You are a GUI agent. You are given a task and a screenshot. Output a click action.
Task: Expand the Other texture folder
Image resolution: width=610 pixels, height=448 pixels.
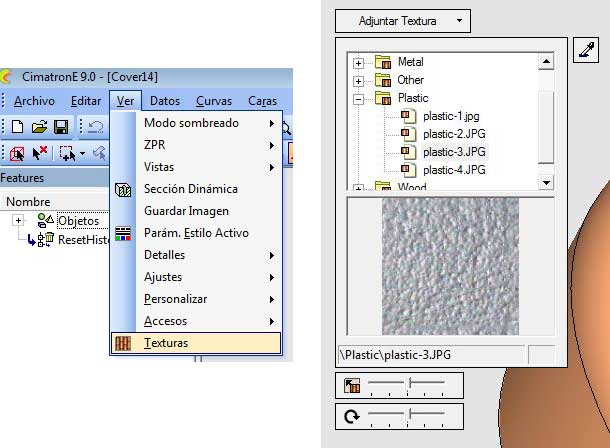359,80
